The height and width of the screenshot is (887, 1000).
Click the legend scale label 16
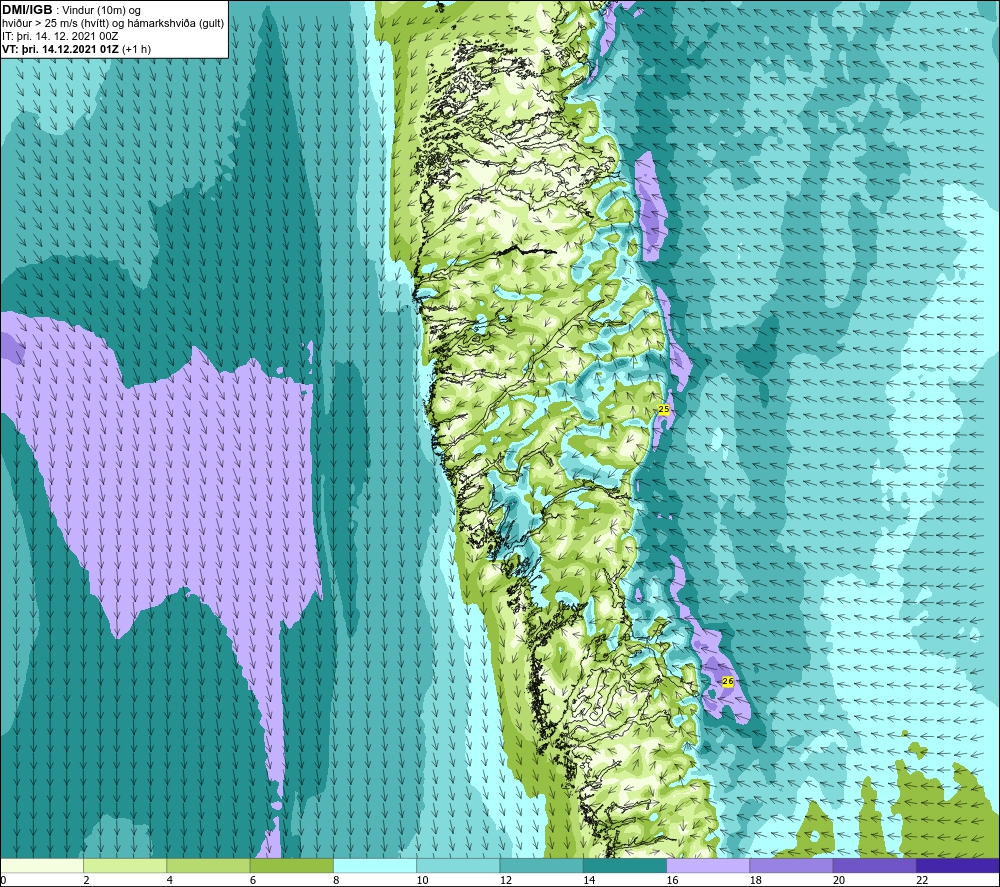672,881
